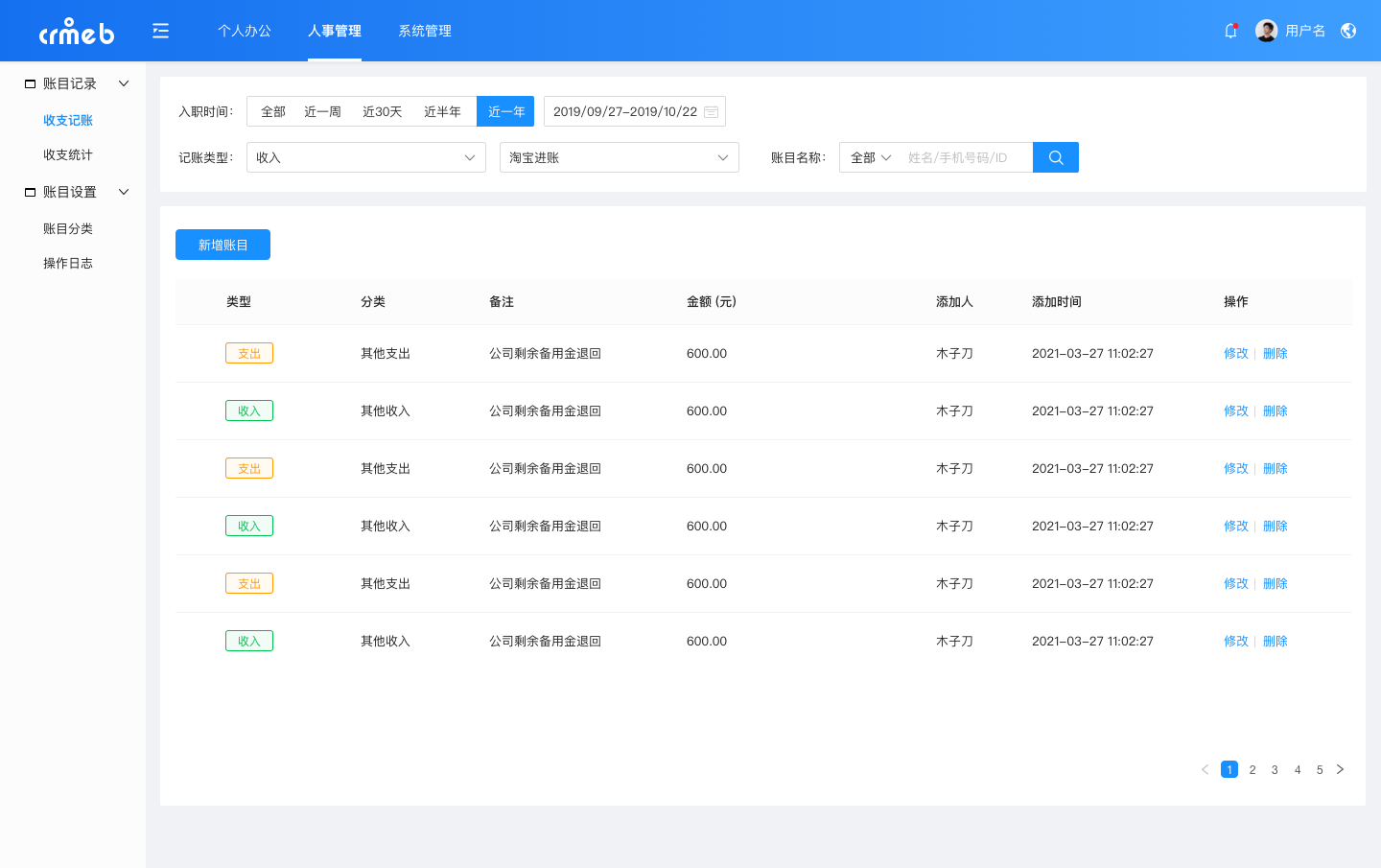
Task: Click 修改 in first 支出 row
Action: [1236, 353]
